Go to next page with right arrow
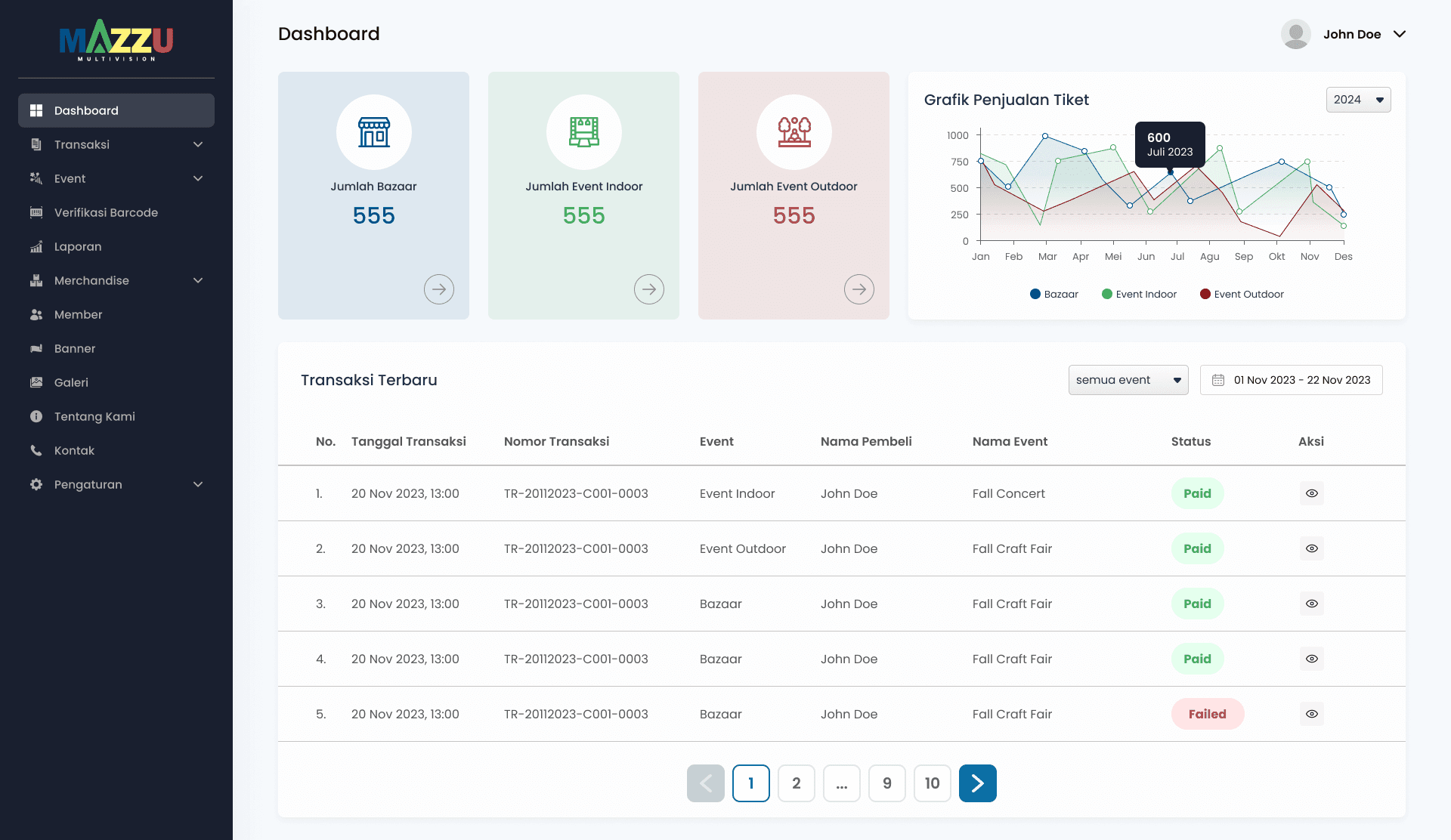The image size is (1451, 840). point(977,783)
